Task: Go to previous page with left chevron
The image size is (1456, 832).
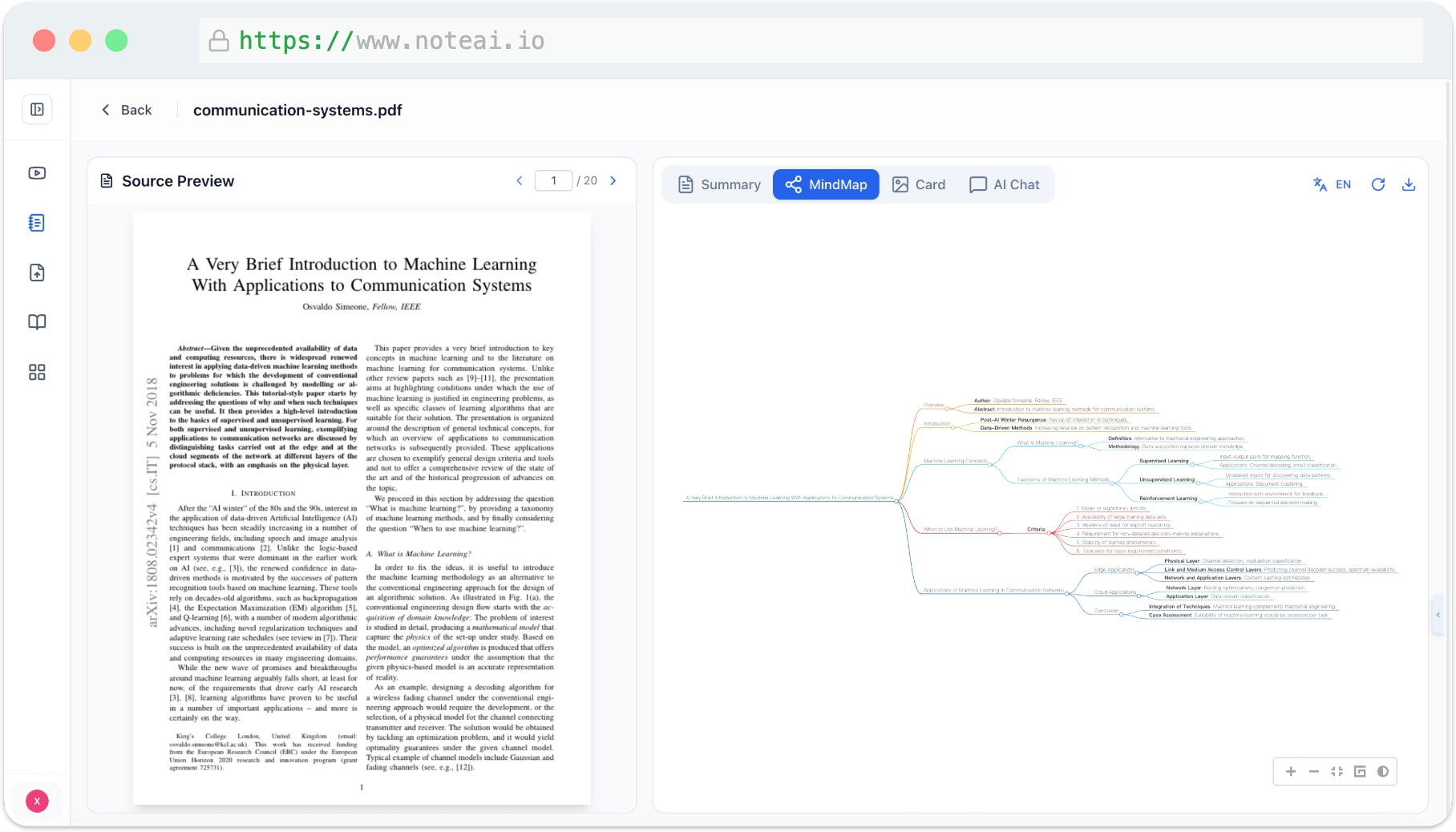Action: tap(520, 181)
